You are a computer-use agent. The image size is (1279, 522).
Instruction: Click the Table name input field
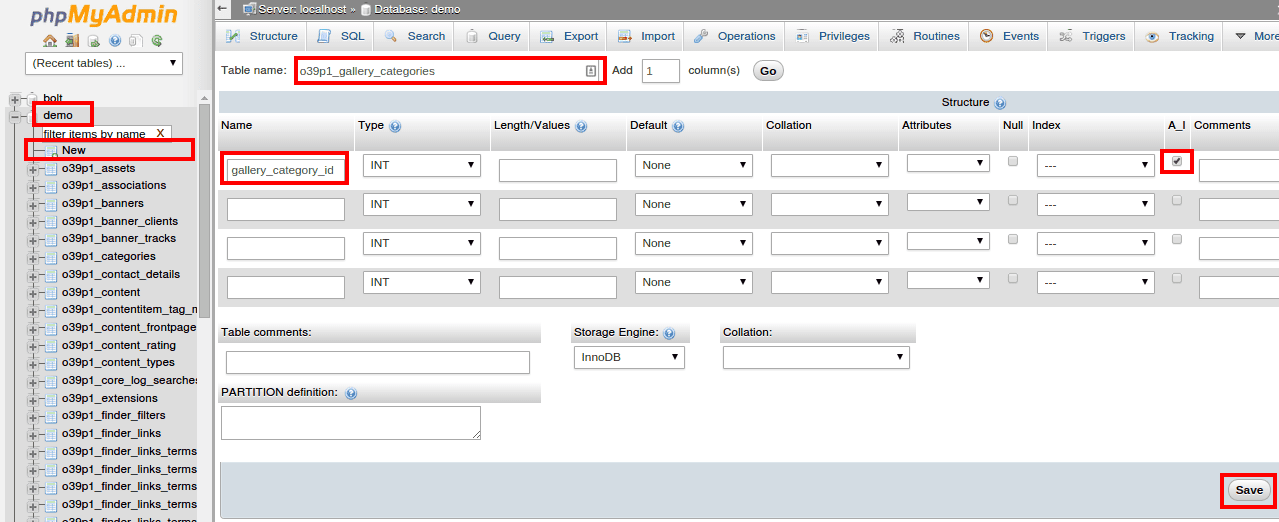pyautogui.click(x=452, y=71)
